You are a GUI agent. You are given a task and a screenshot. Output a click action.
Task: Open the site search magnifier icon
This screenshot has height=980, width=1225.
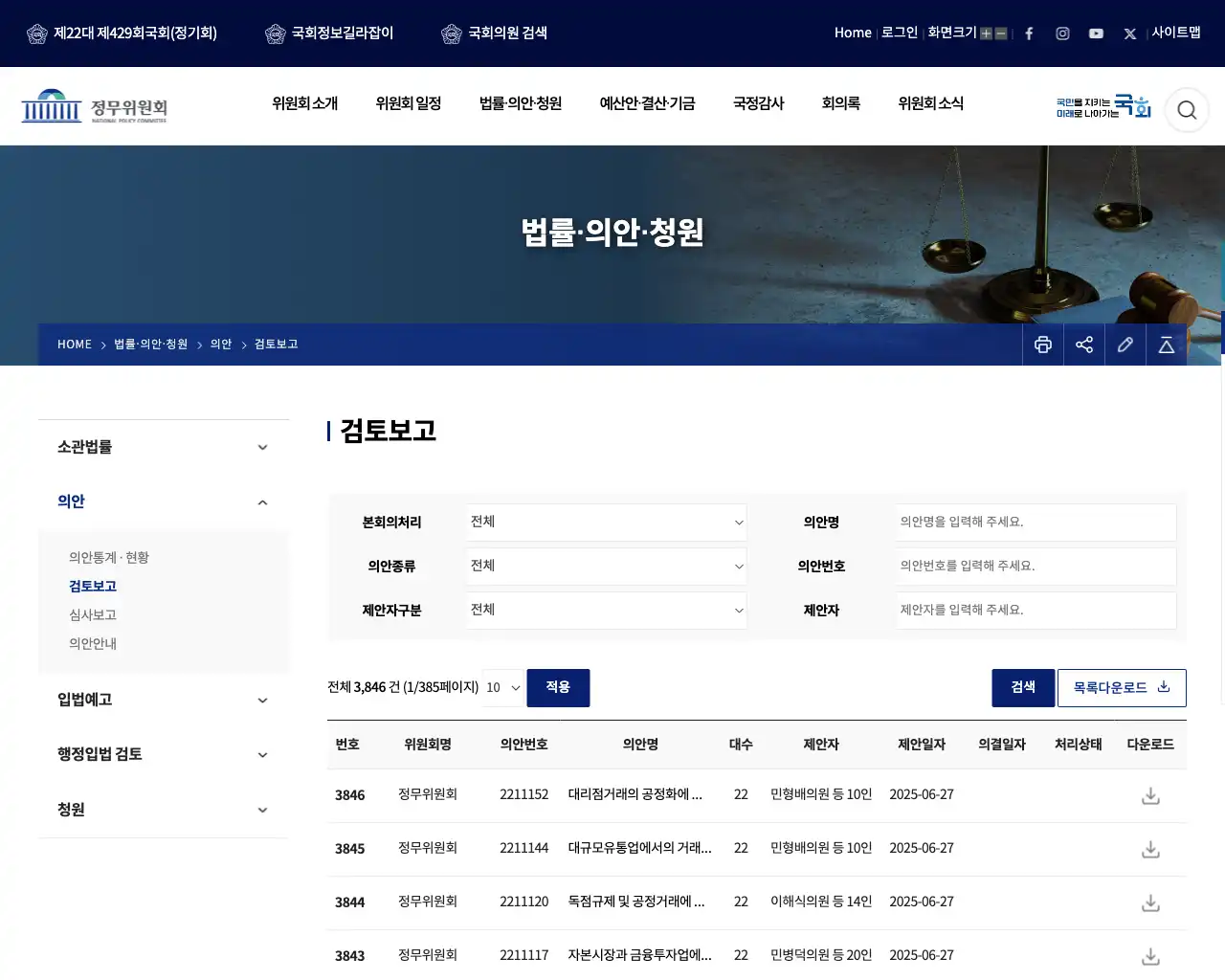point(1187,110)
